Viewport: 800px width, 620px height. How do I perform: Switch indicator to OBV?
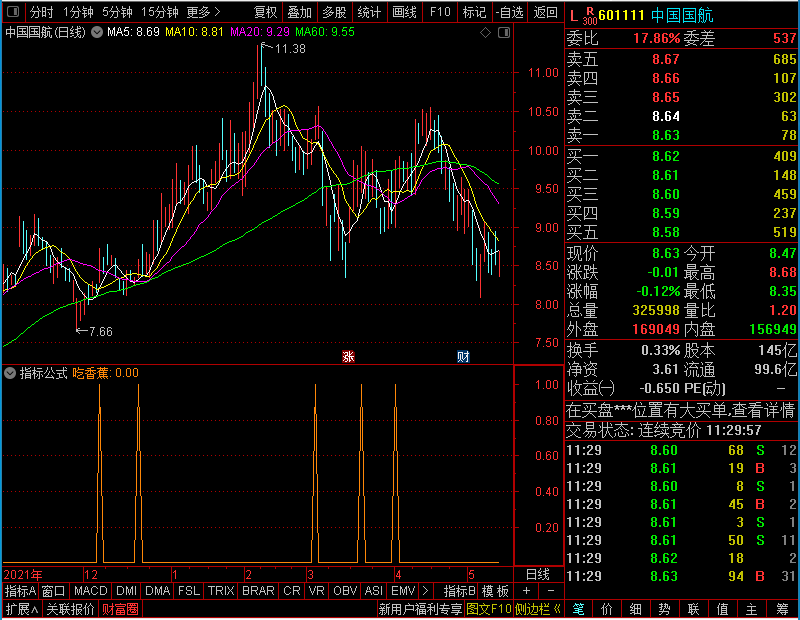(345, 591)
